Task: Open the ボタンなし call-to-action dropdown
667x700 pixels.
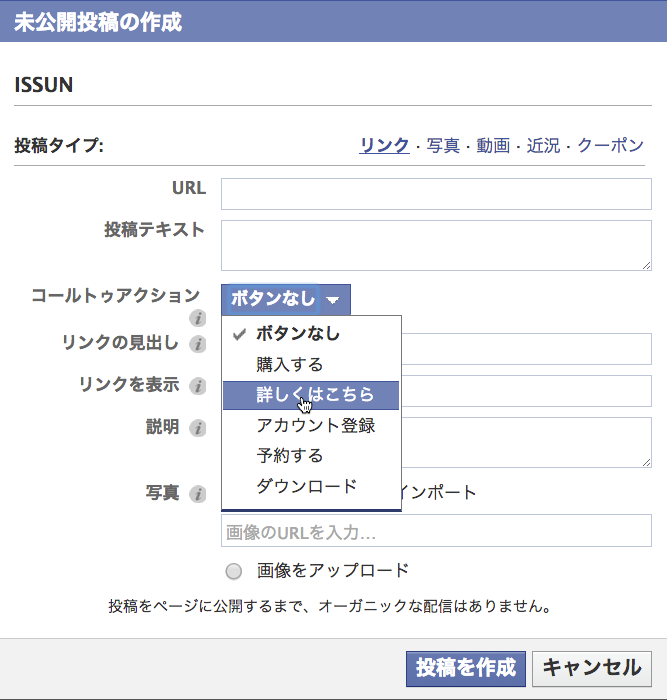Action: (x=286, y=299)
